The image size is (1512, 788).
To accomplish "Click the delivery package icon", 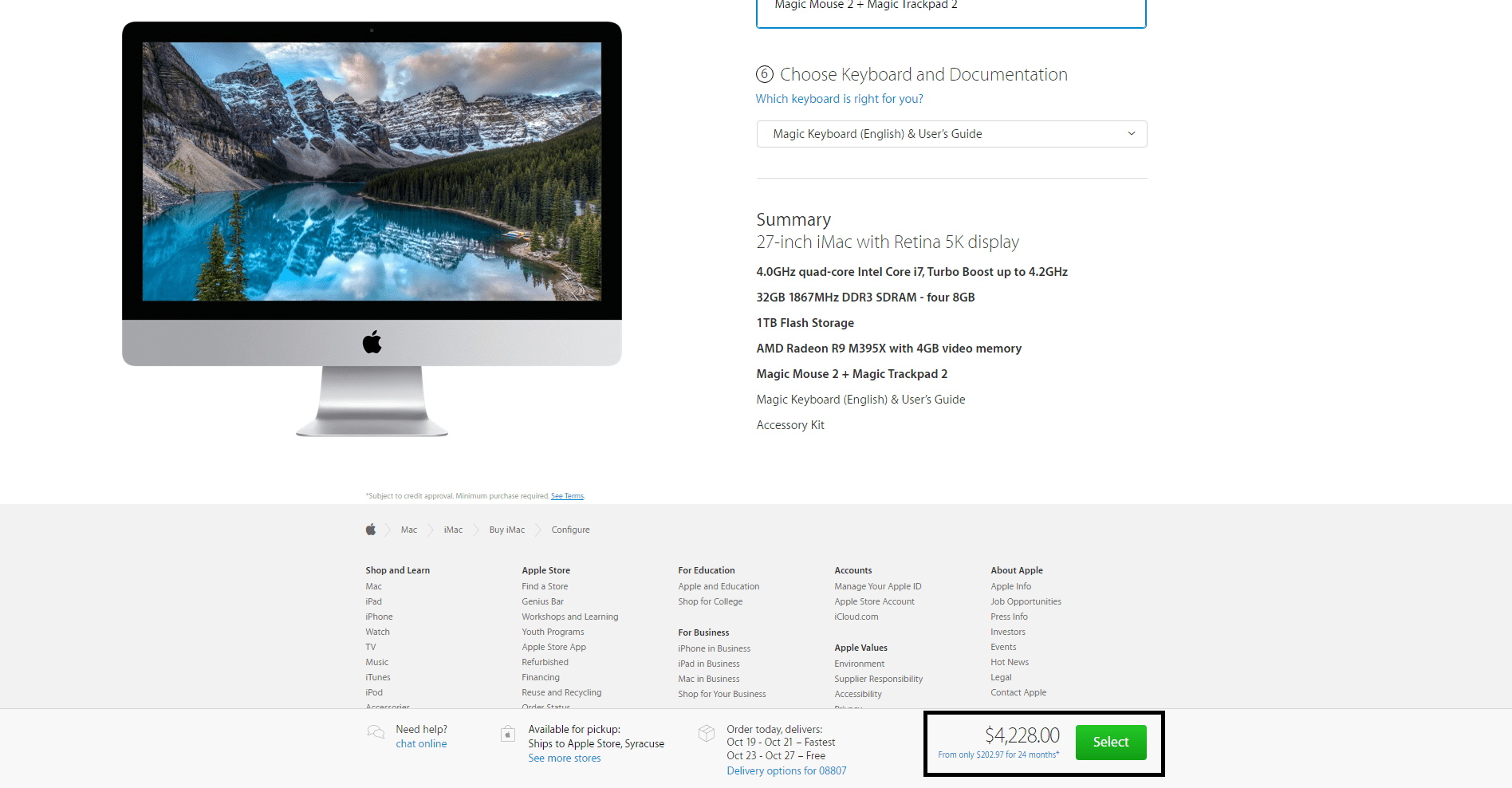I will [707, 733].
